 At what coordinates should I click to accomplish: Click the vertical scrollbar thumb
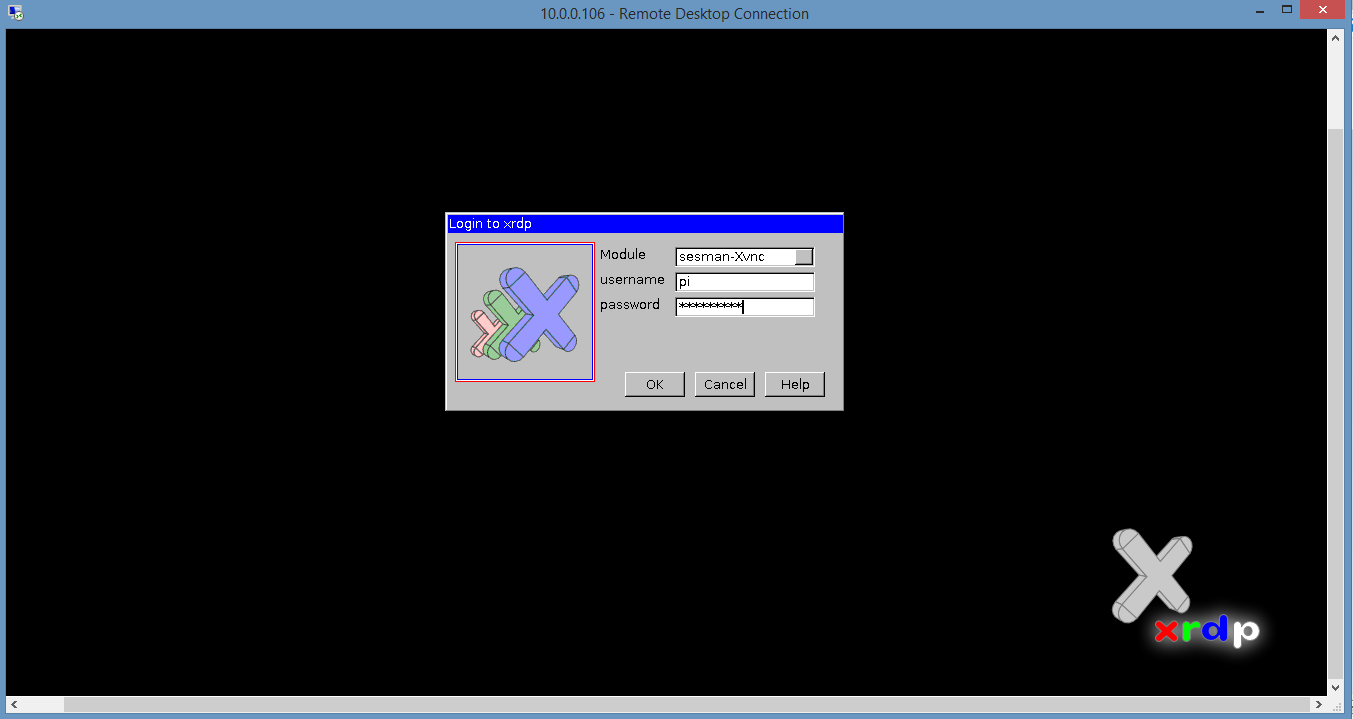(x=1336, y=402)
